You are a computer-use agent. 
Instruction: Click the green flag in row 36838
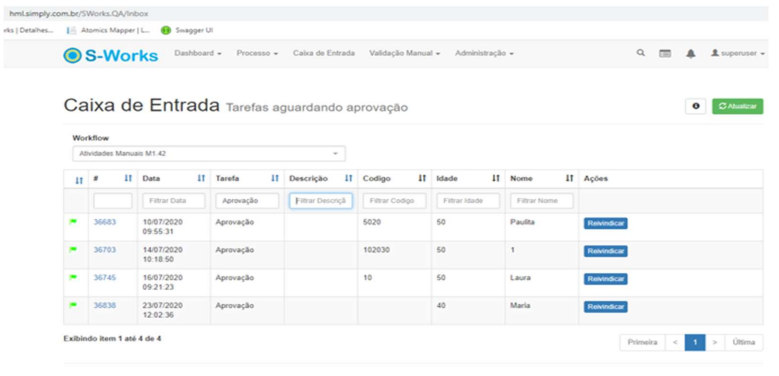(74, 305)
